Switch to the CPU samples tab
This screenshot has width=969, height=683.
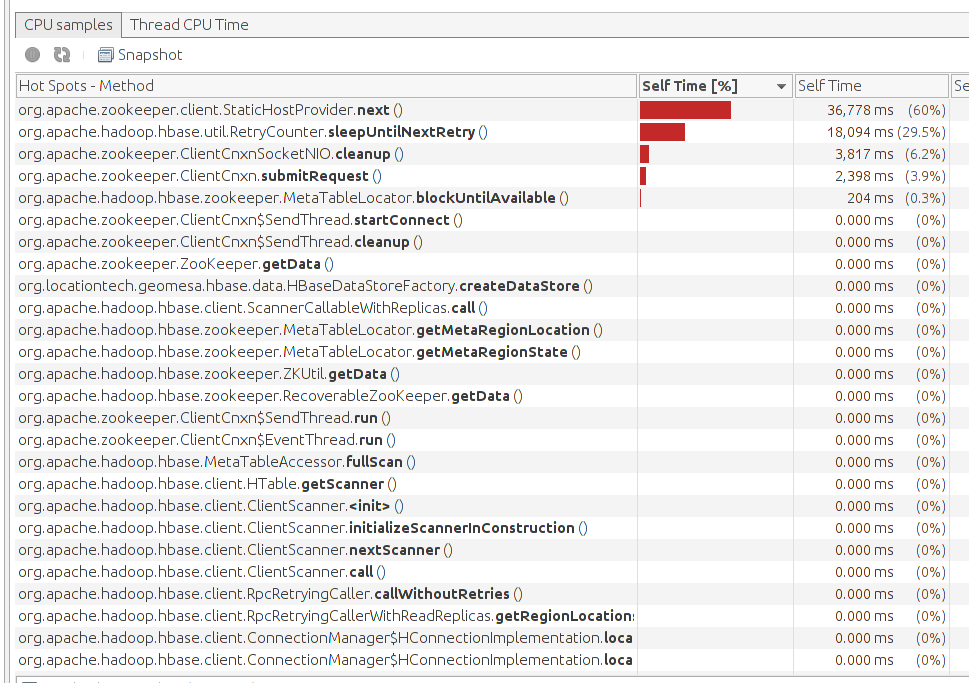pyautogui.click(x=68, y=24)
